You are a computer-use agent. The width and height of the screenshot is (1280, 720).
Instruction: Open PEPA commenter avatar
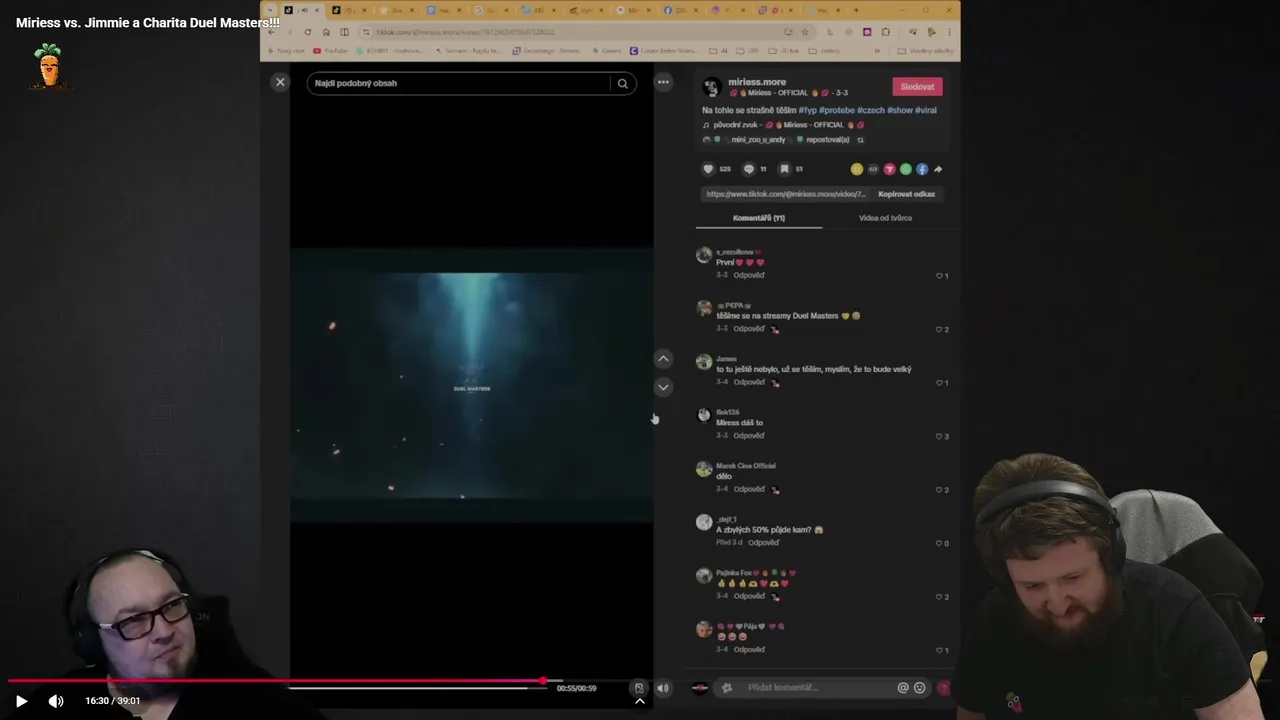point(704,308)
